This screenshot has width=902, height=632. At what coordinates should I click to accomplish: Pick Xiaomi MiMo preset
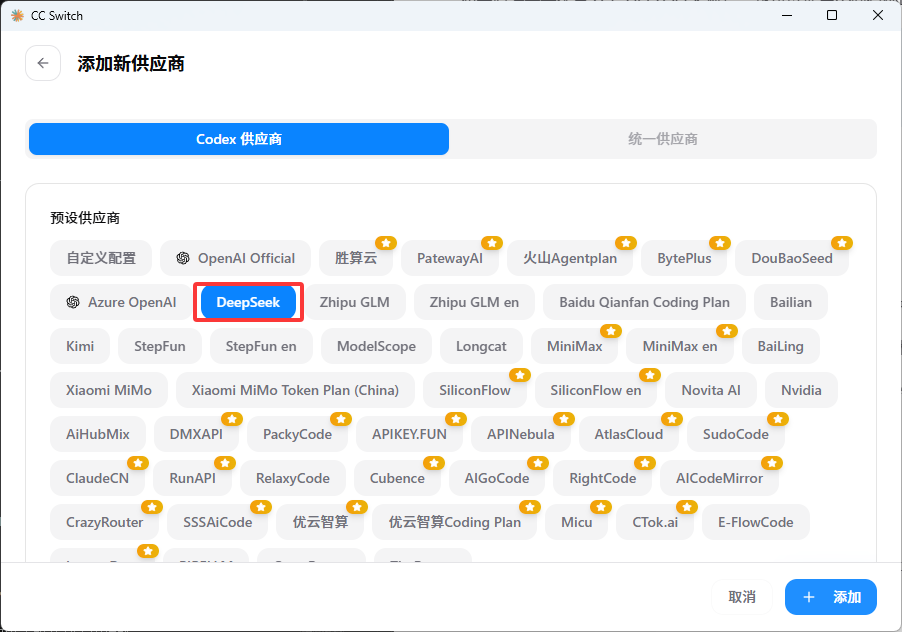point(109,390)
